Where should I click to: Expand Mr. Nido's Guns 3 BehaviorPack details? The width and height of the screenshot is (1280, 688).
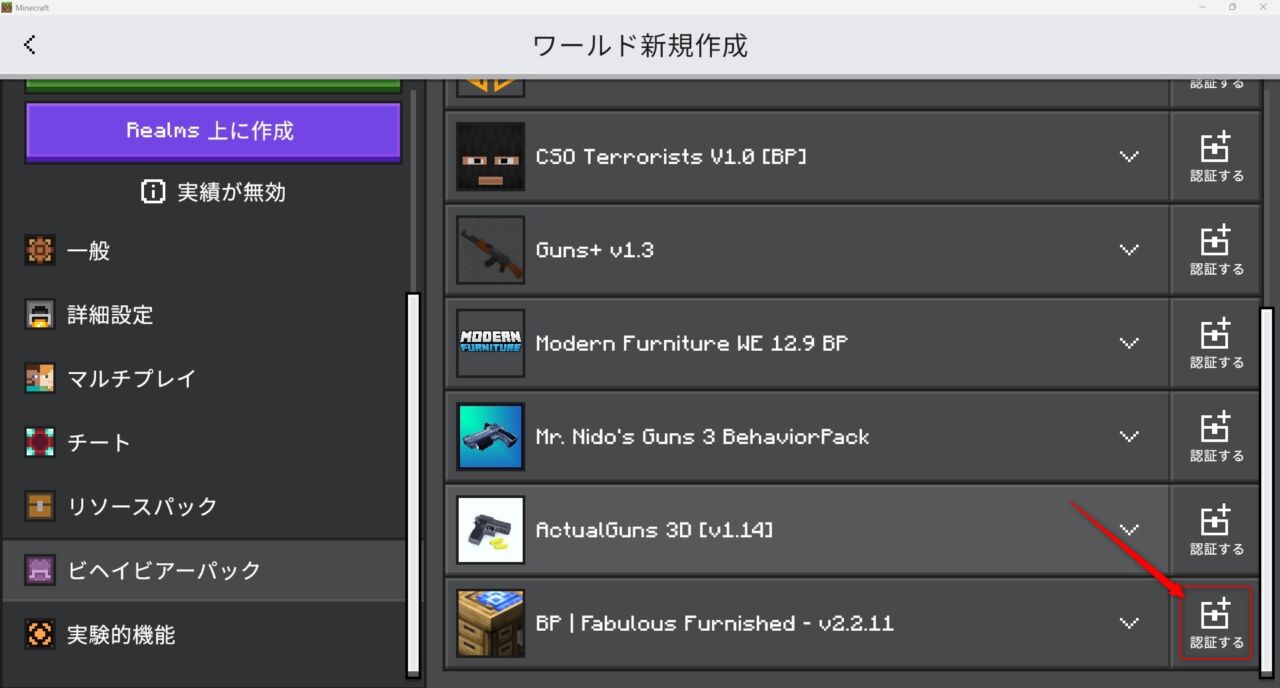pos(1129,436)
